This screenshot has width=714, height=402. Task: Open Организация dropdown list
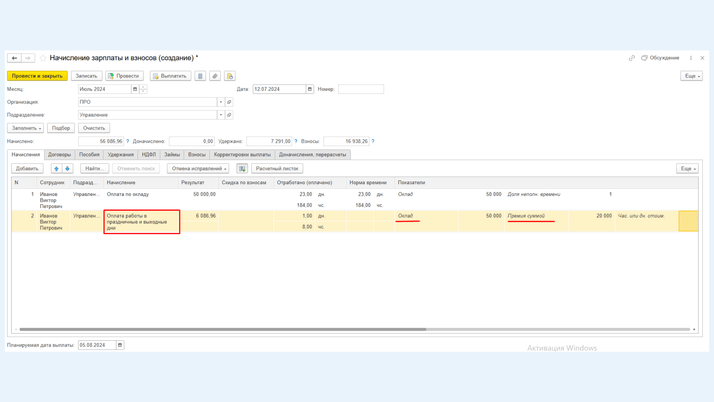click(x=221, y=102)
